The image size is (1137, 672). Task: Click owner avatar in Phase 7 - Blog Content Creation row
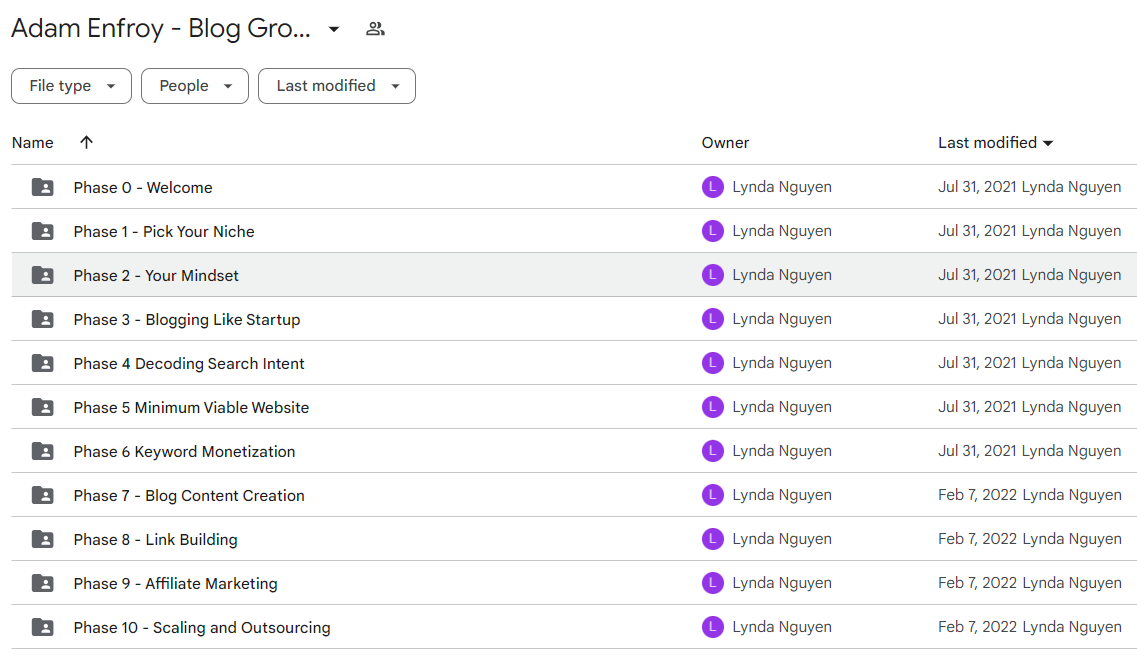(713, 495)
